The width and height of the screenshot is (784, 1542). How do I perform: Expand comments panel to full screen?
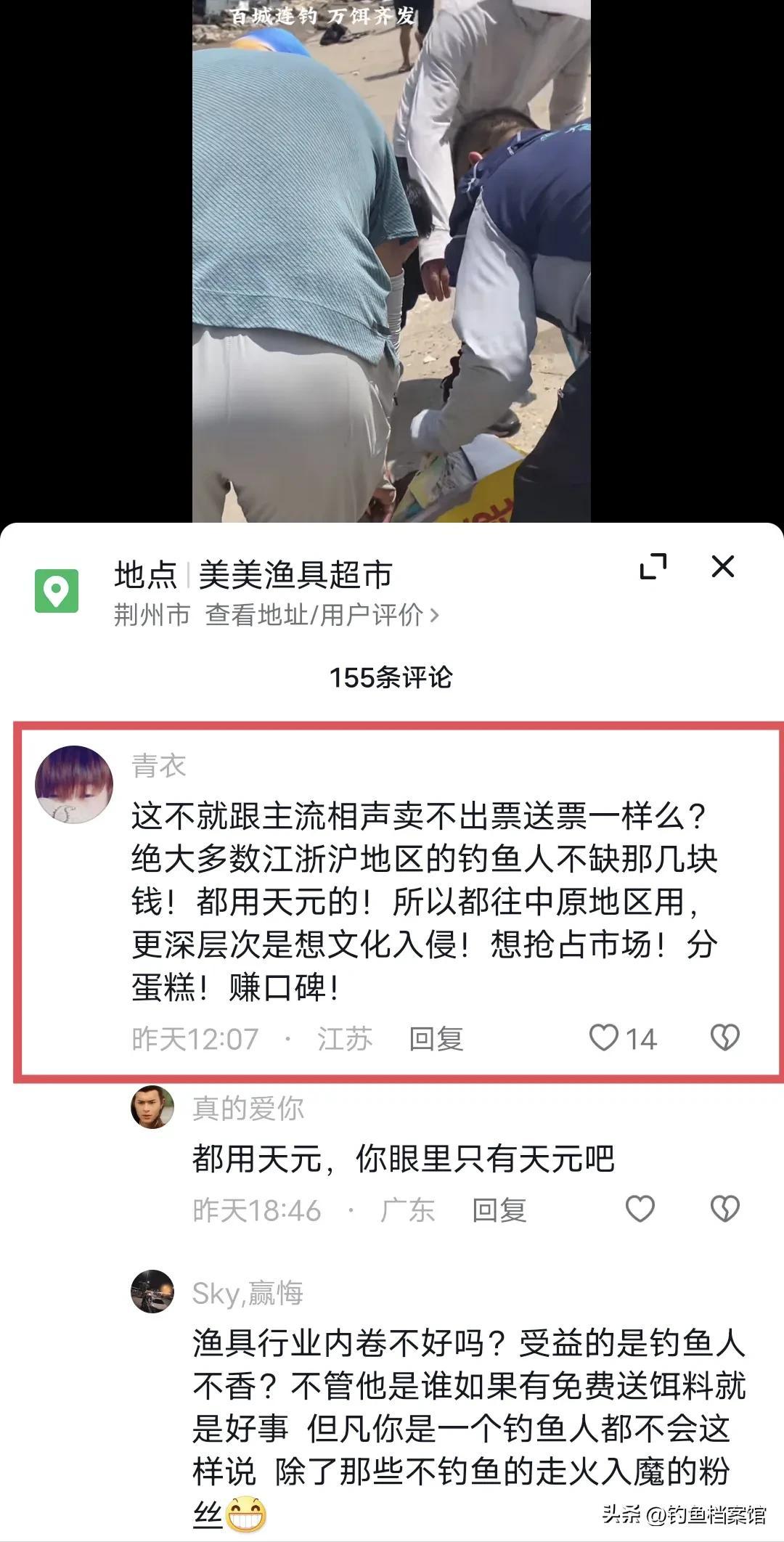(653, 567)
